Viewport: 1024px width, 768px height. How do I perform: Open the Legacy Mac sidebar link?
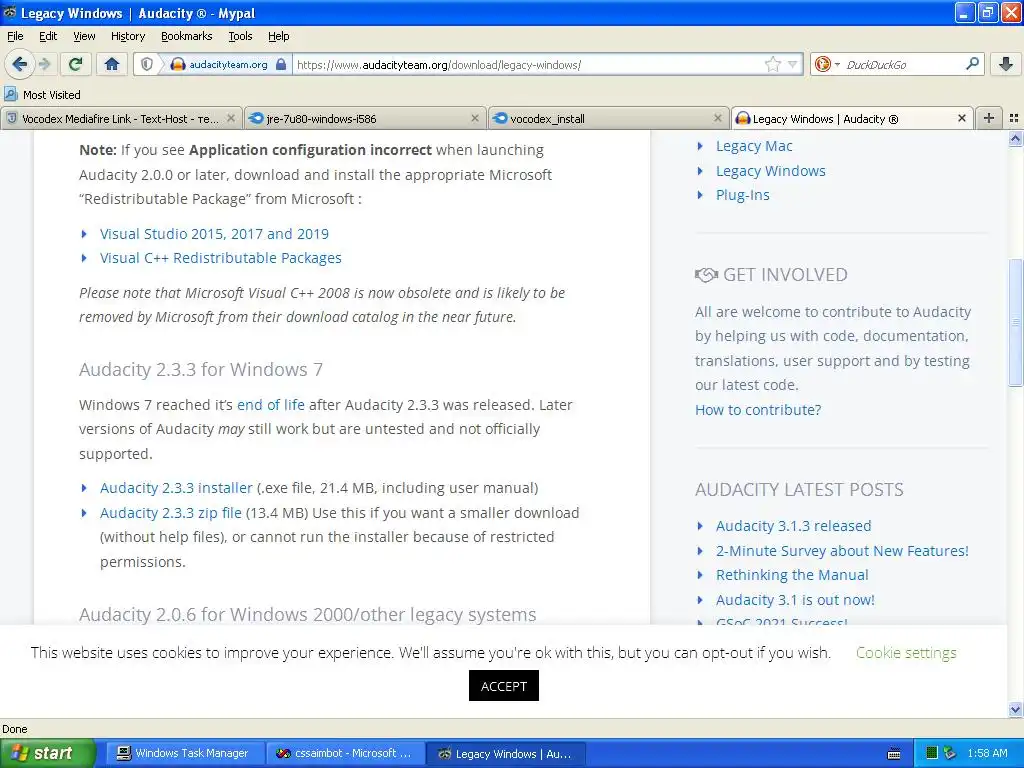754,146
